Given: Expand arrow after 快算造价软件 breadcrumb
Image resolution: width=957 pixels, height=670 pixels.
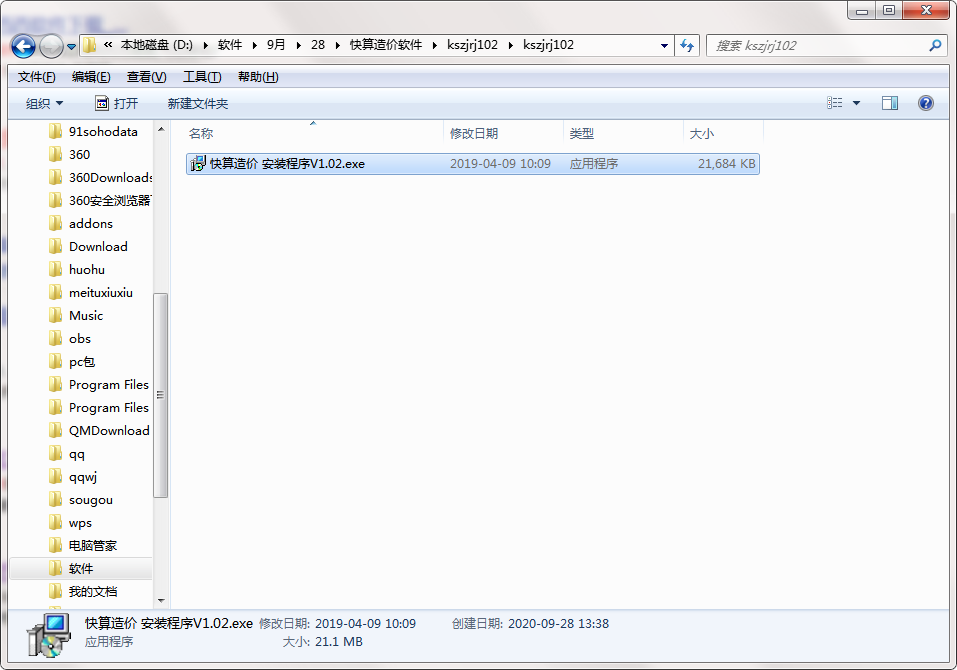Looking at the screenshot, I should [x=435, y=45].
